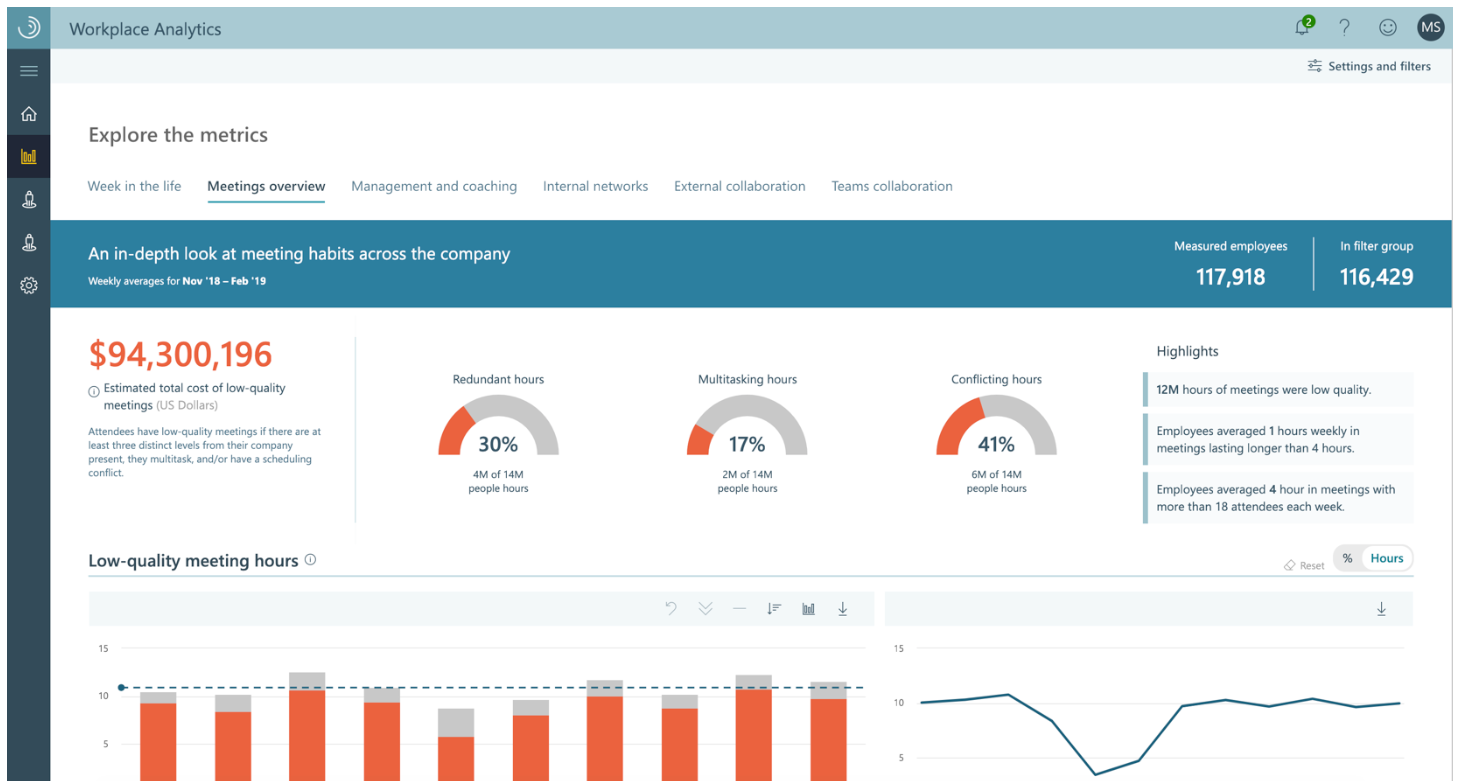
Task: Open the notifications bell
Action: click(x=1302, y=28)
